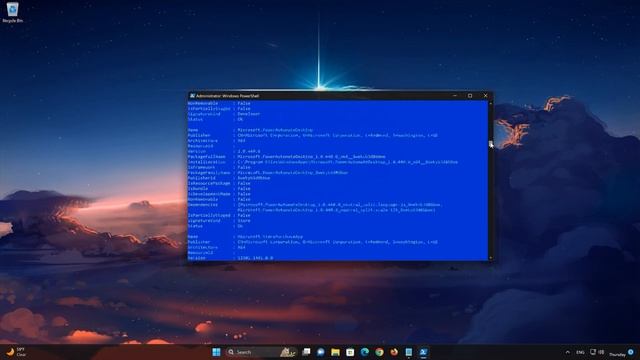
Task: Click the InstallLocation path starting 'C:\Program'
Action: coord(347,162)
